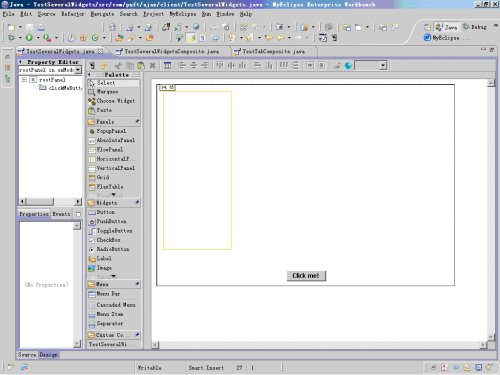Pick the Choose Widget palette tool

113,101
